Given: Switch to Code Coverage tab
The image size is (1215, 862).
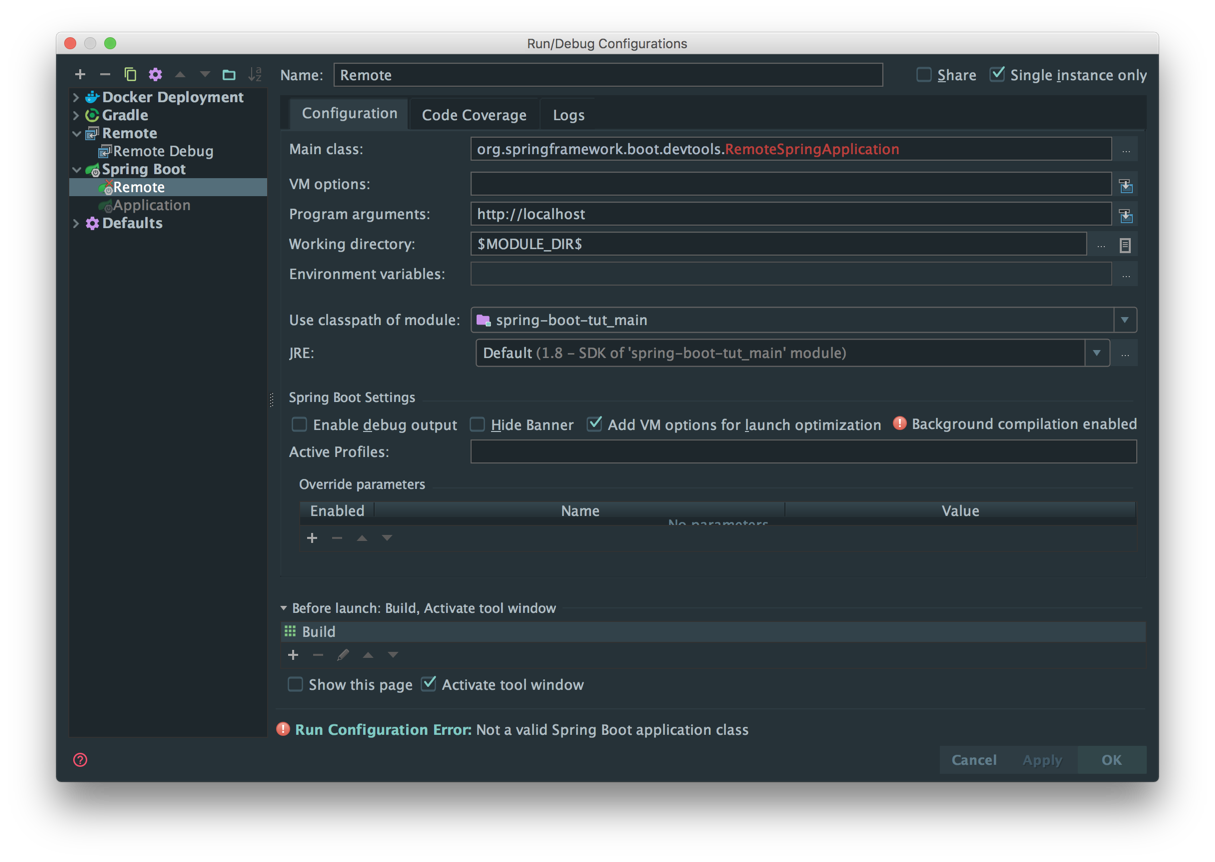Looking at the screenshot, I should pyautogui.click(x=474, y=115).
